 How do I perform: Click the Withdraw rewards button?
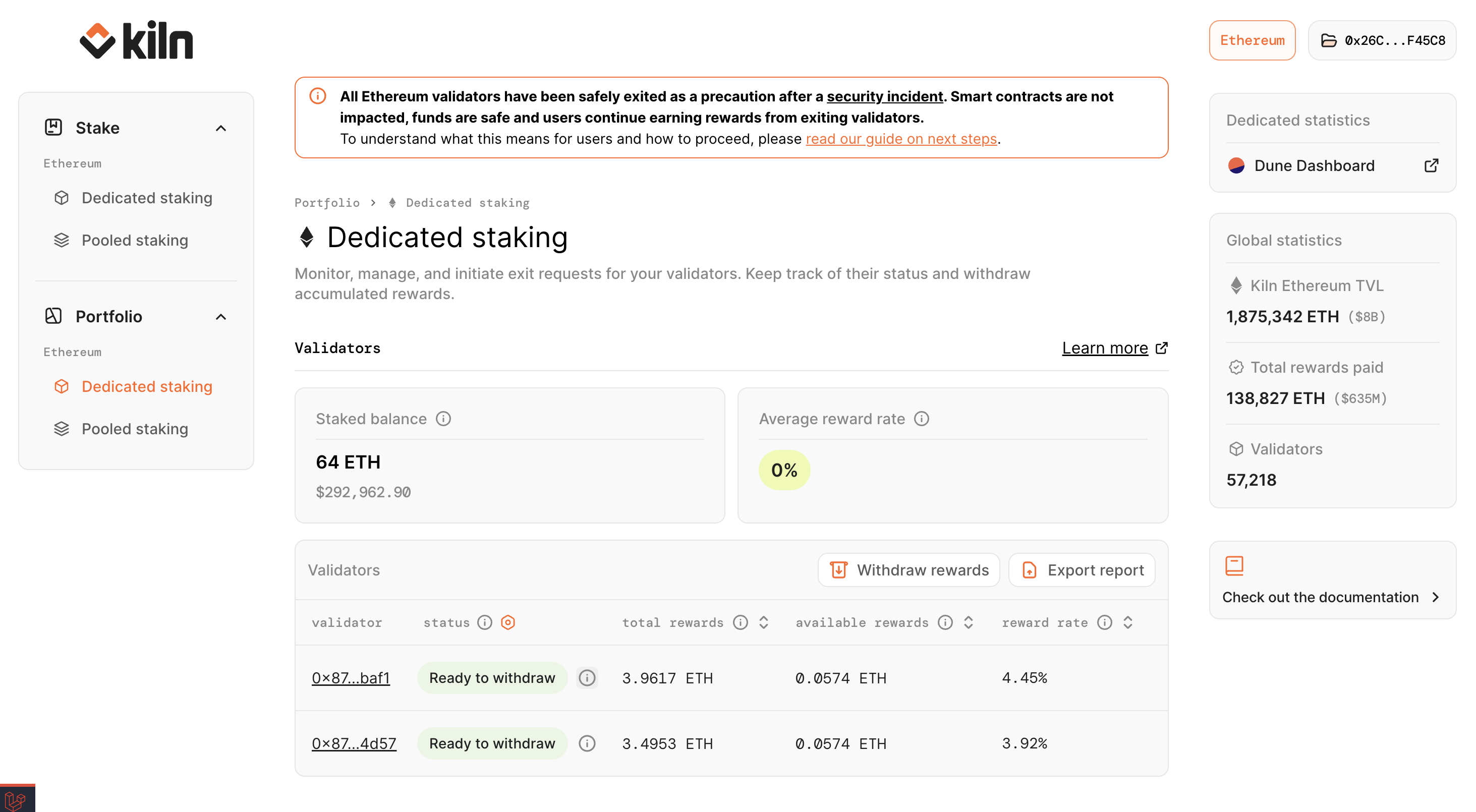[909, 569]
